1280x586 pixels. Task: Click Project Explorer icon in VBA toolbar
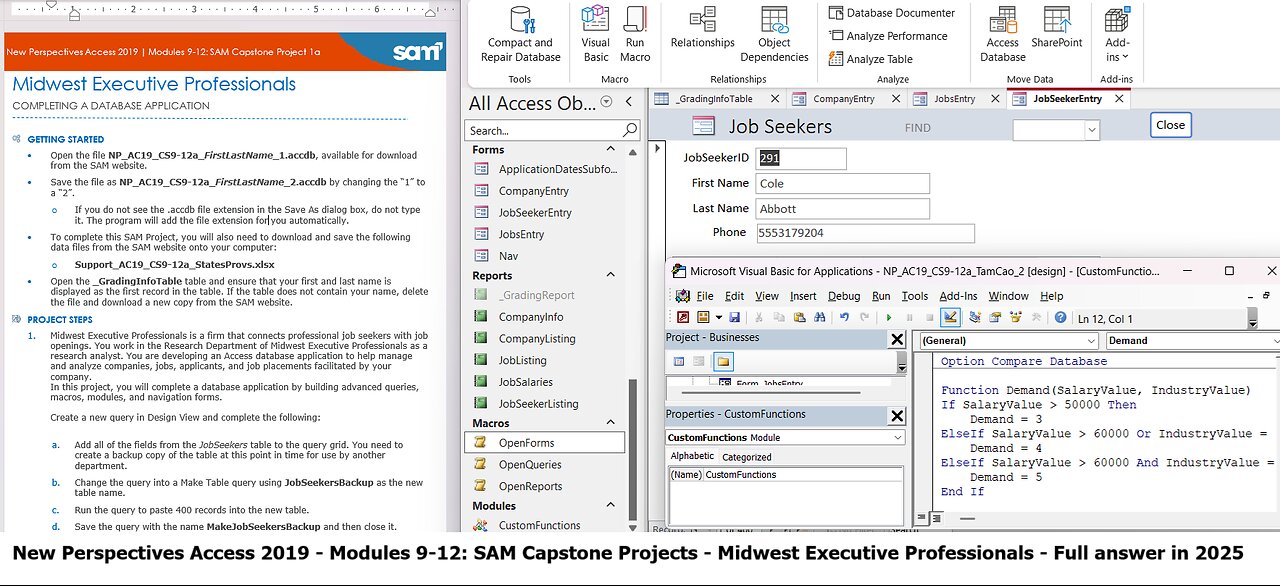[975, 317]
